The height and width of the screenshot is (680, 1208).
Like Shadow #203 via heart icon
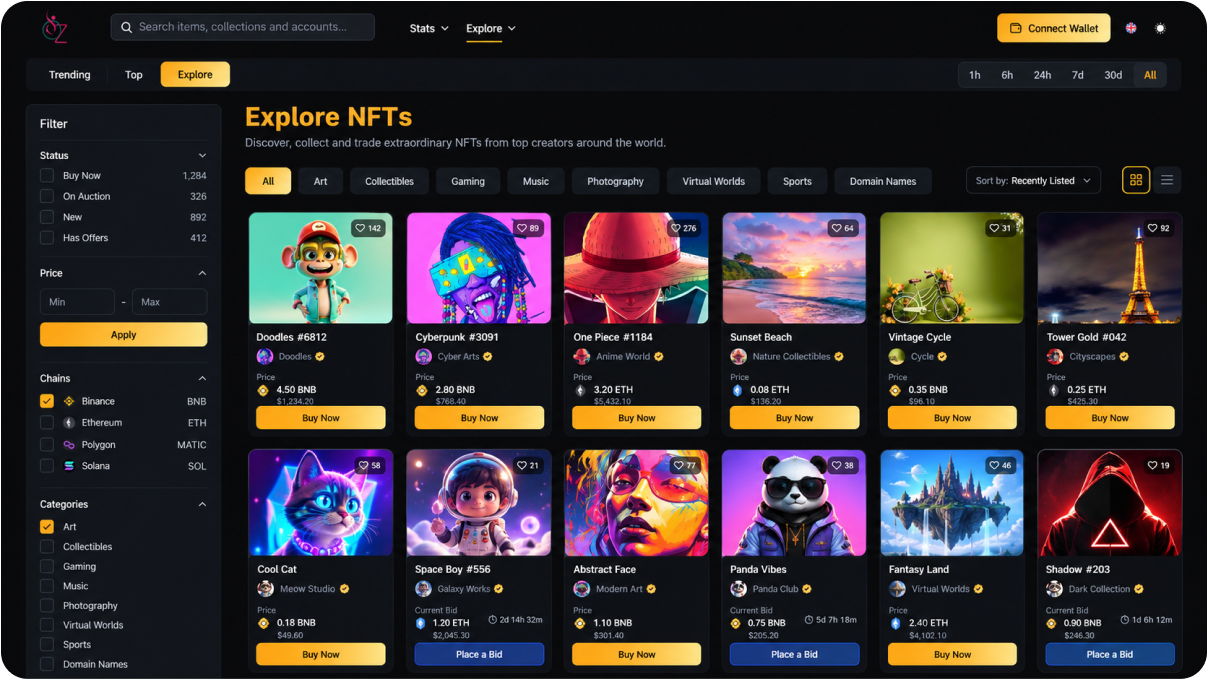(x=1152, y=465)
